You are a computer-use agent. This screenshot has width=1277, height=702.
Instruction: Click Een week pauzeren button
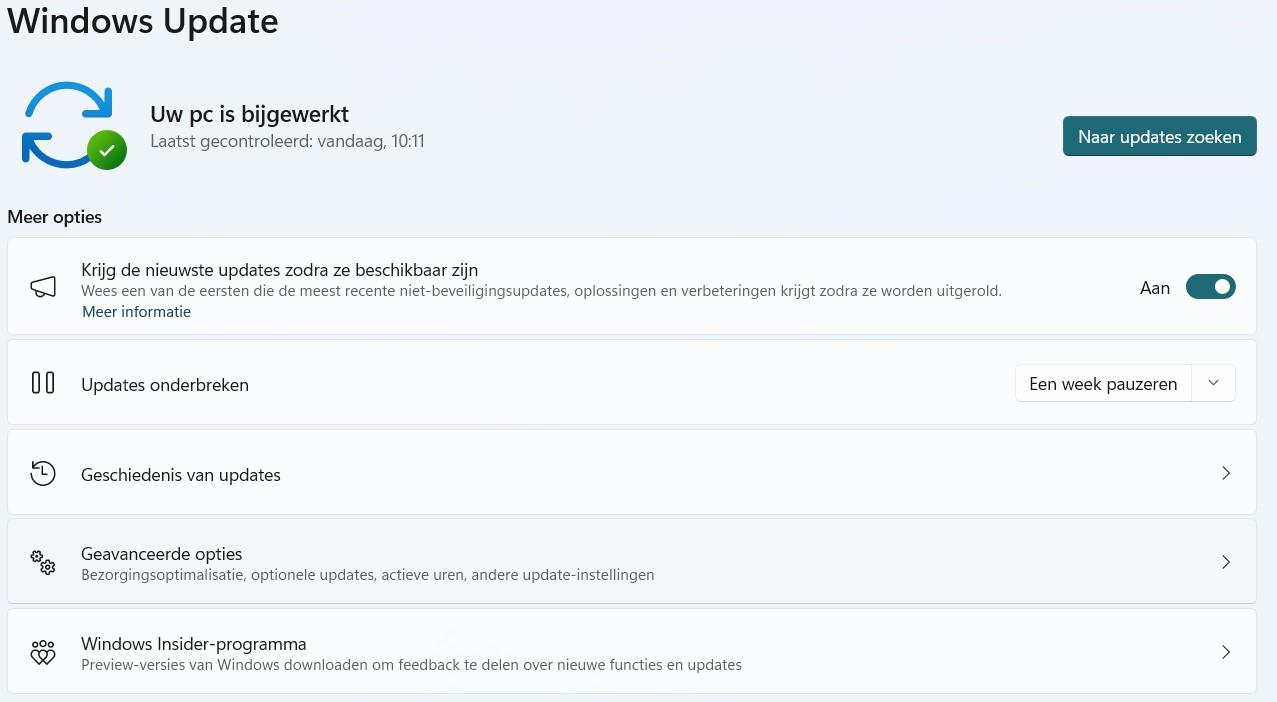(1103, 384)
